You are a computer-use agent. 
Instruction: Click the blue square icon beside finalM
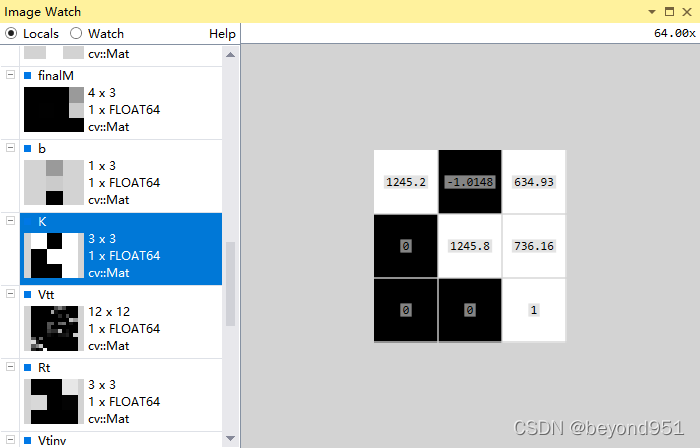point(28,75)
